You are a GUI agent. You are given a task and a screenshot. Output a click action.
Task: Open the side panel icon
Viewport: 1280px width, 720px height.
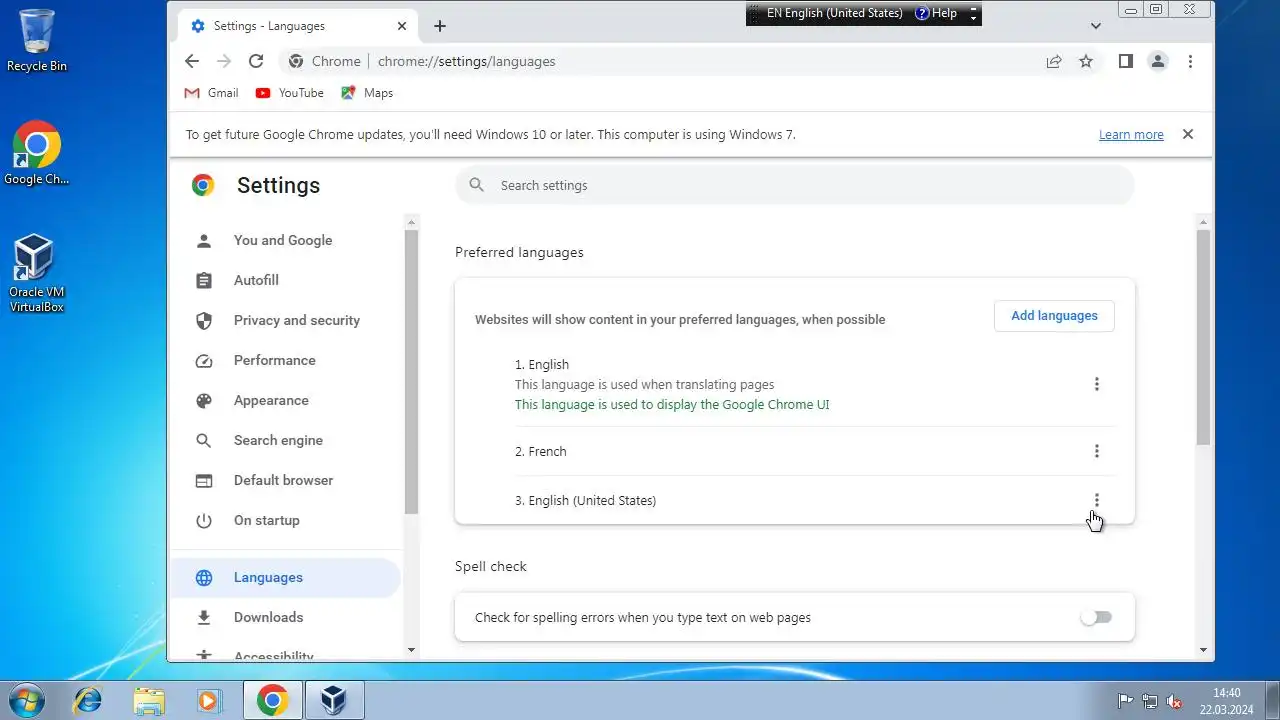coord(1125,61)
